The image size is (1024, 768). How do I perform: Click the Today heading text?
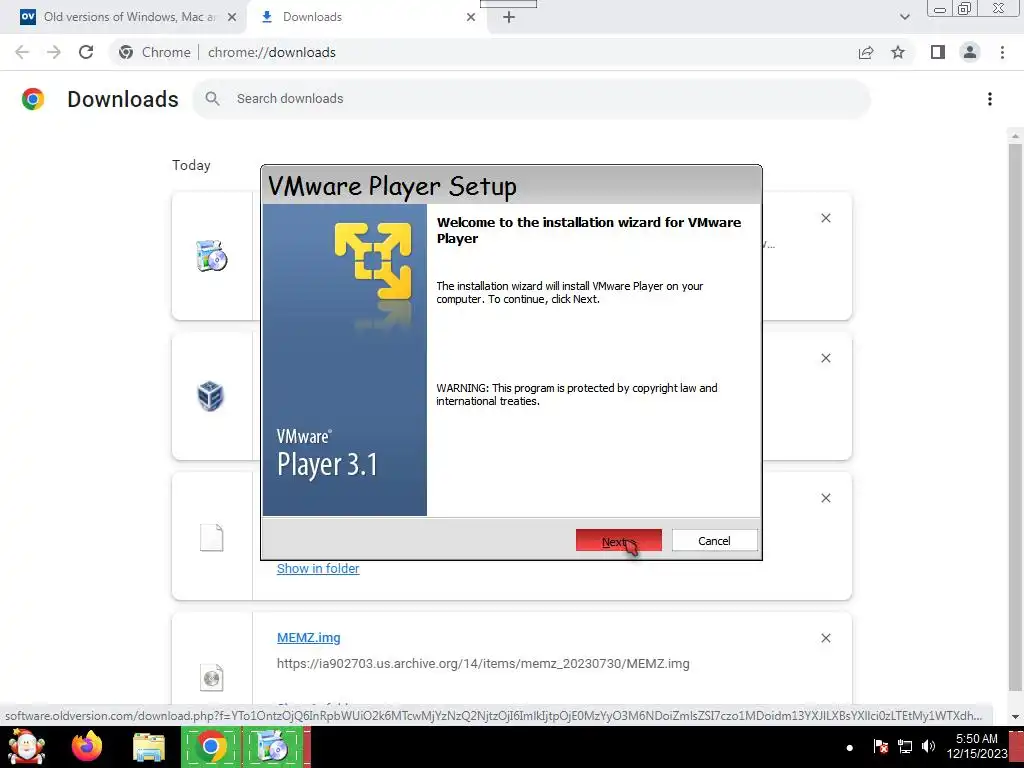point(191,165)
